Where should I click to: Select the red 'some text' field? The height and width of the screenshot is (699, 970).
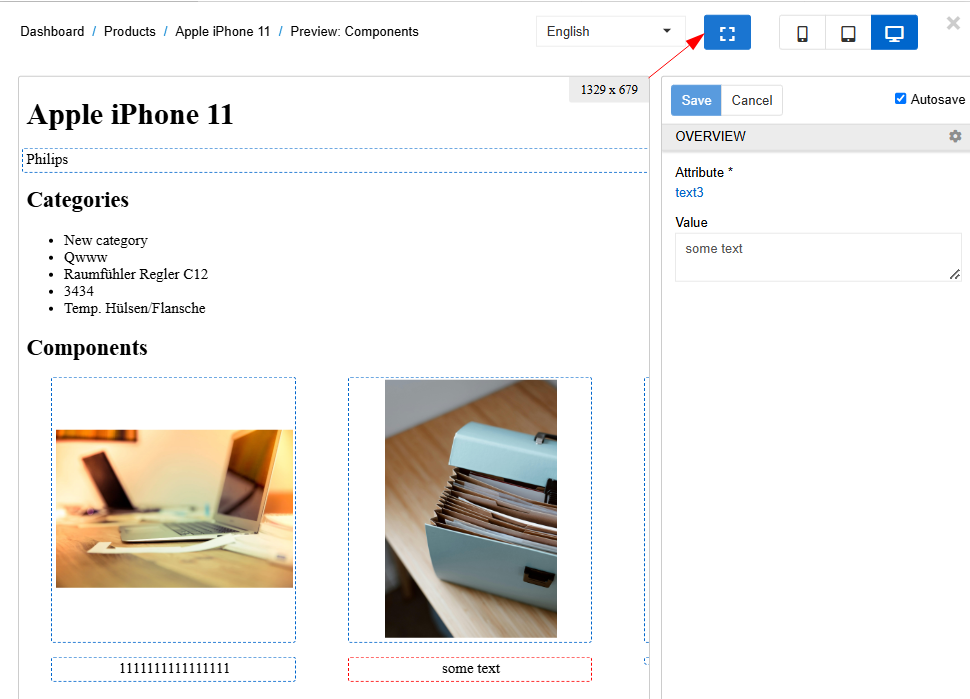pyautogui.click(x=470, y=669)
